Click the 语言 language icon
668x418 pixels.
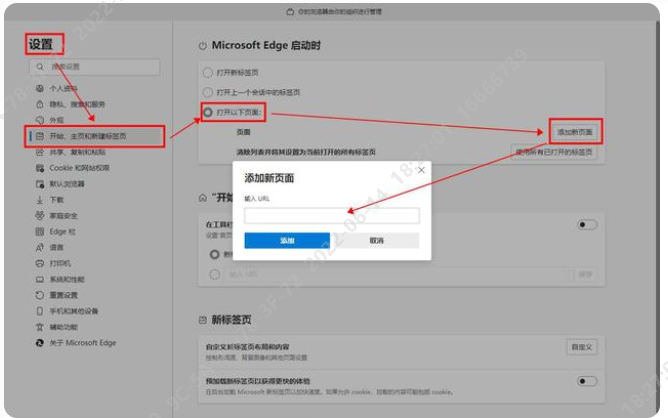coord(40,247)
